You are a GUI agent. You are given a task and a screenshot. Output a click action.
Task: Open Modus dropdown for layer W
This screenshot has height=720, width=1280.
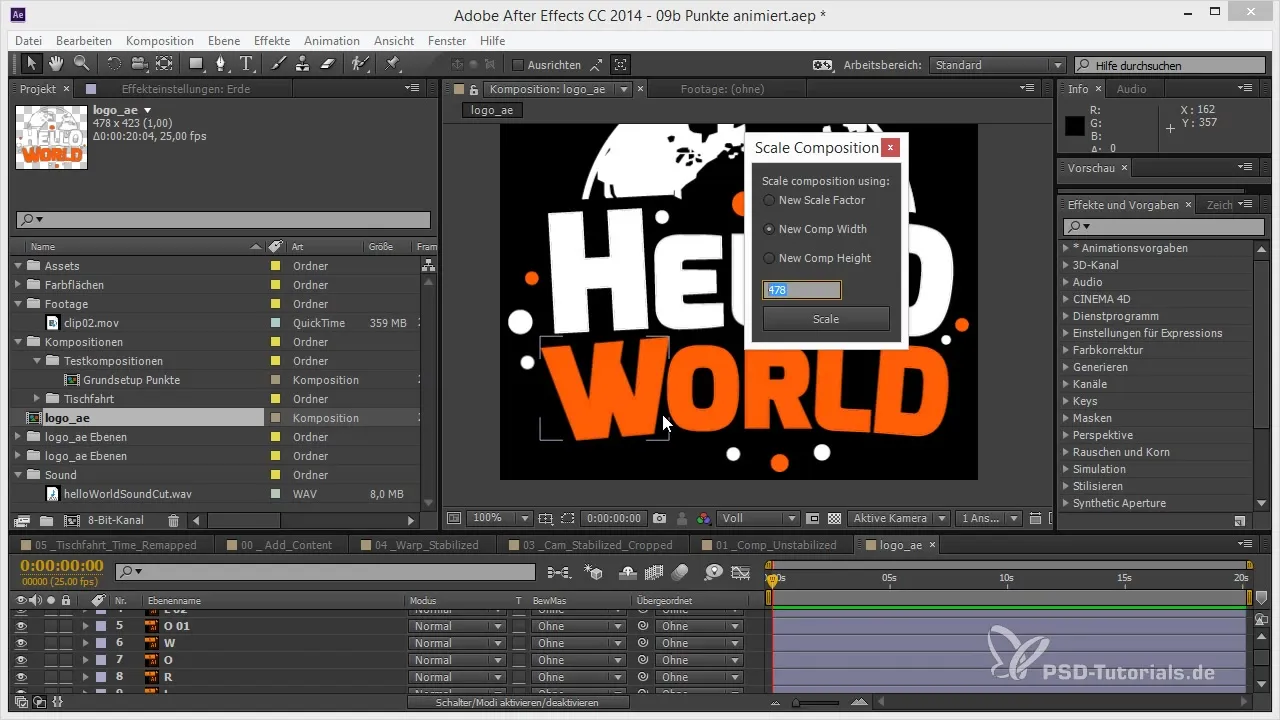click(x=457, y=643)
